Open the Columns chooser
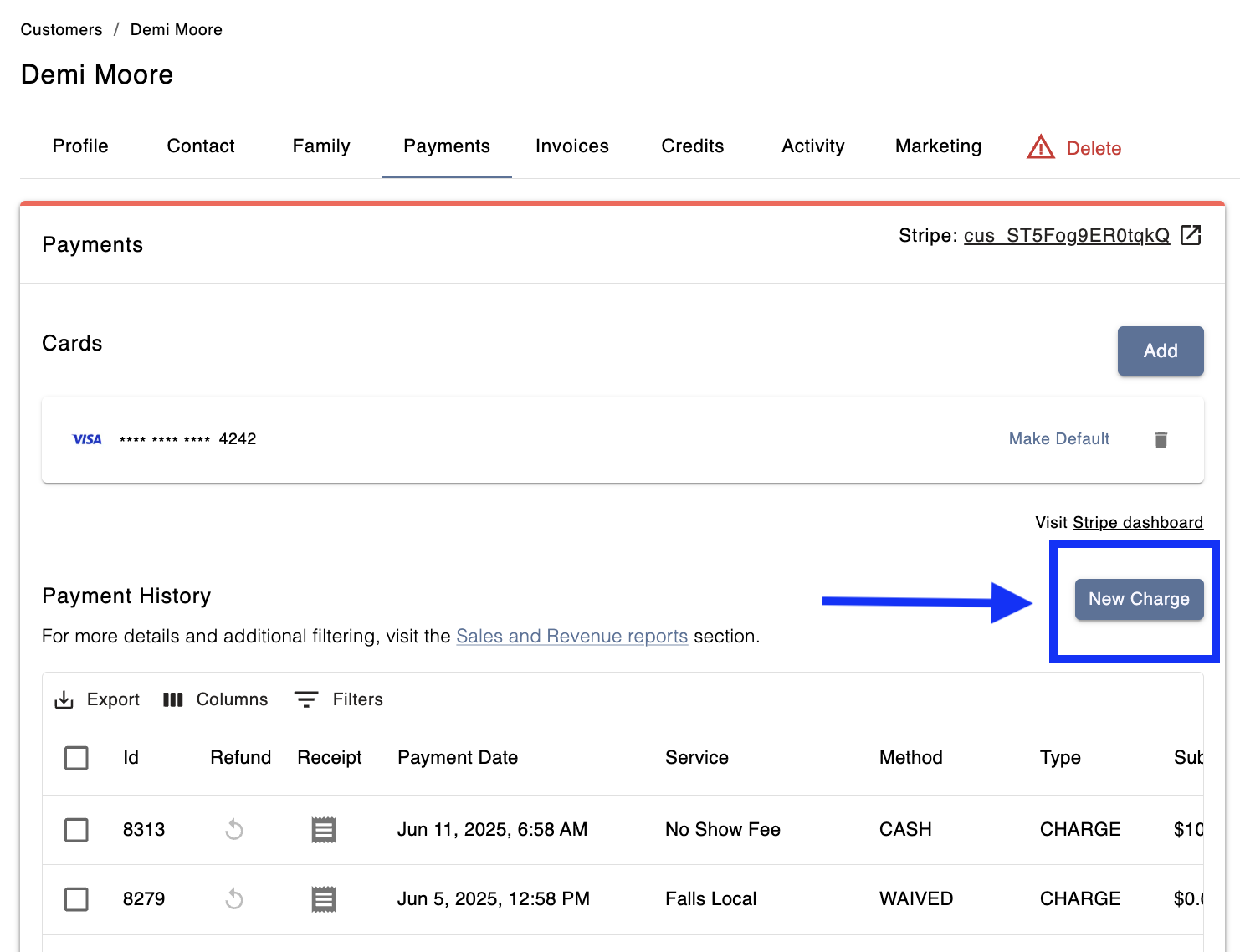 [216, 699]
